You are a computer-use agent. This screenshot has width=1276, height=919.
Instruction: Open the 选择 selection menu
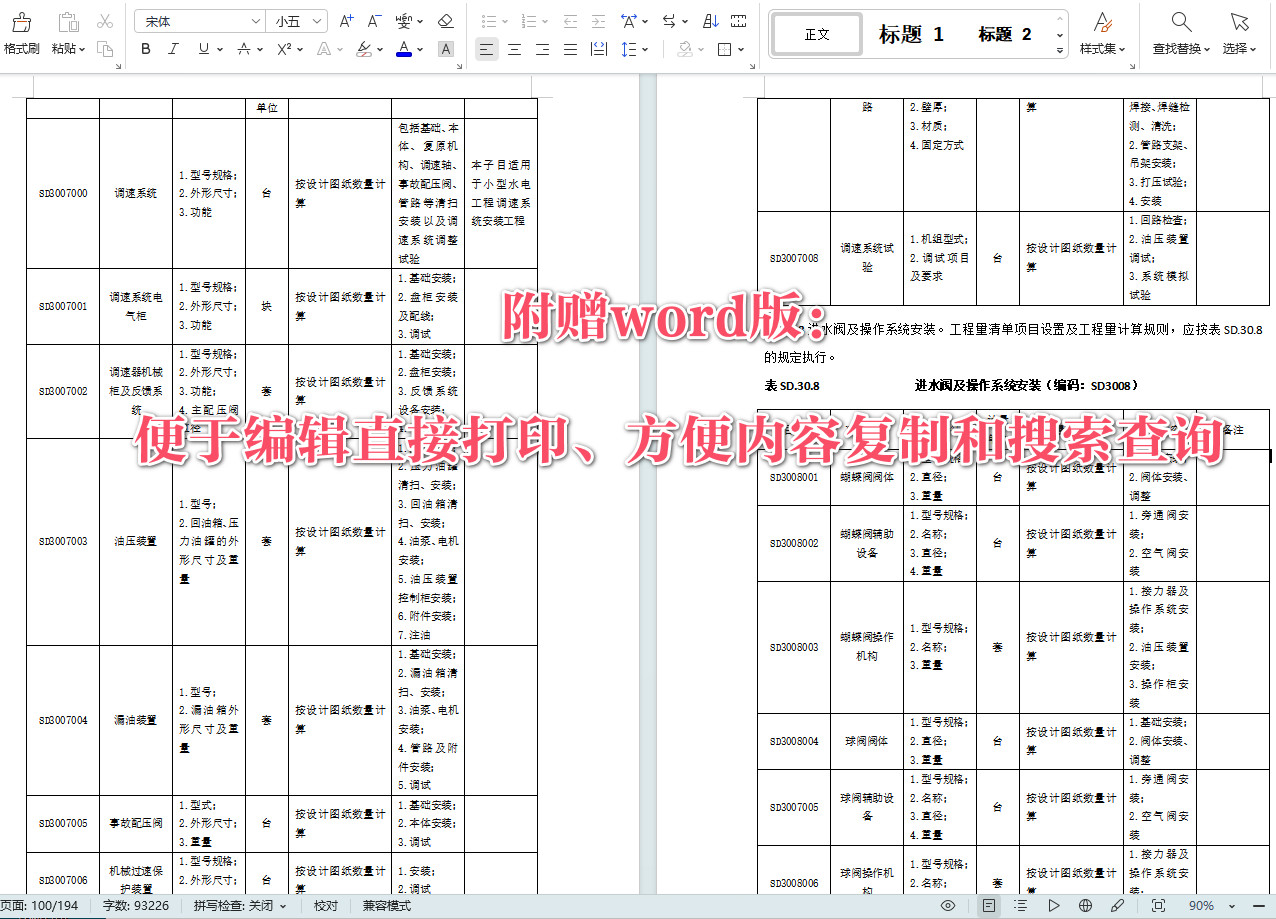tap(1240, 31)
